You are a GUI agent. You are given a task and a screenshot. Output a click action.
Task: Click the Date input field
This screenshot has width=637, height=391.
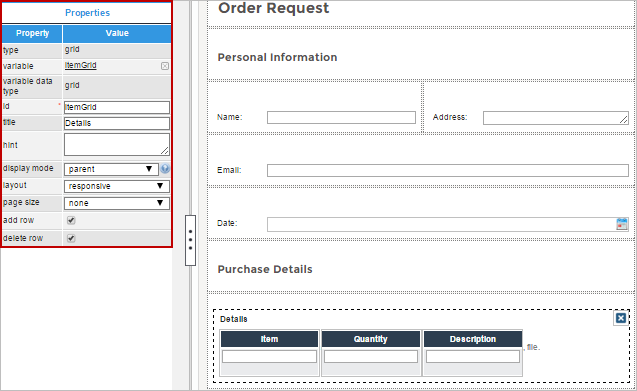[448, 224]
